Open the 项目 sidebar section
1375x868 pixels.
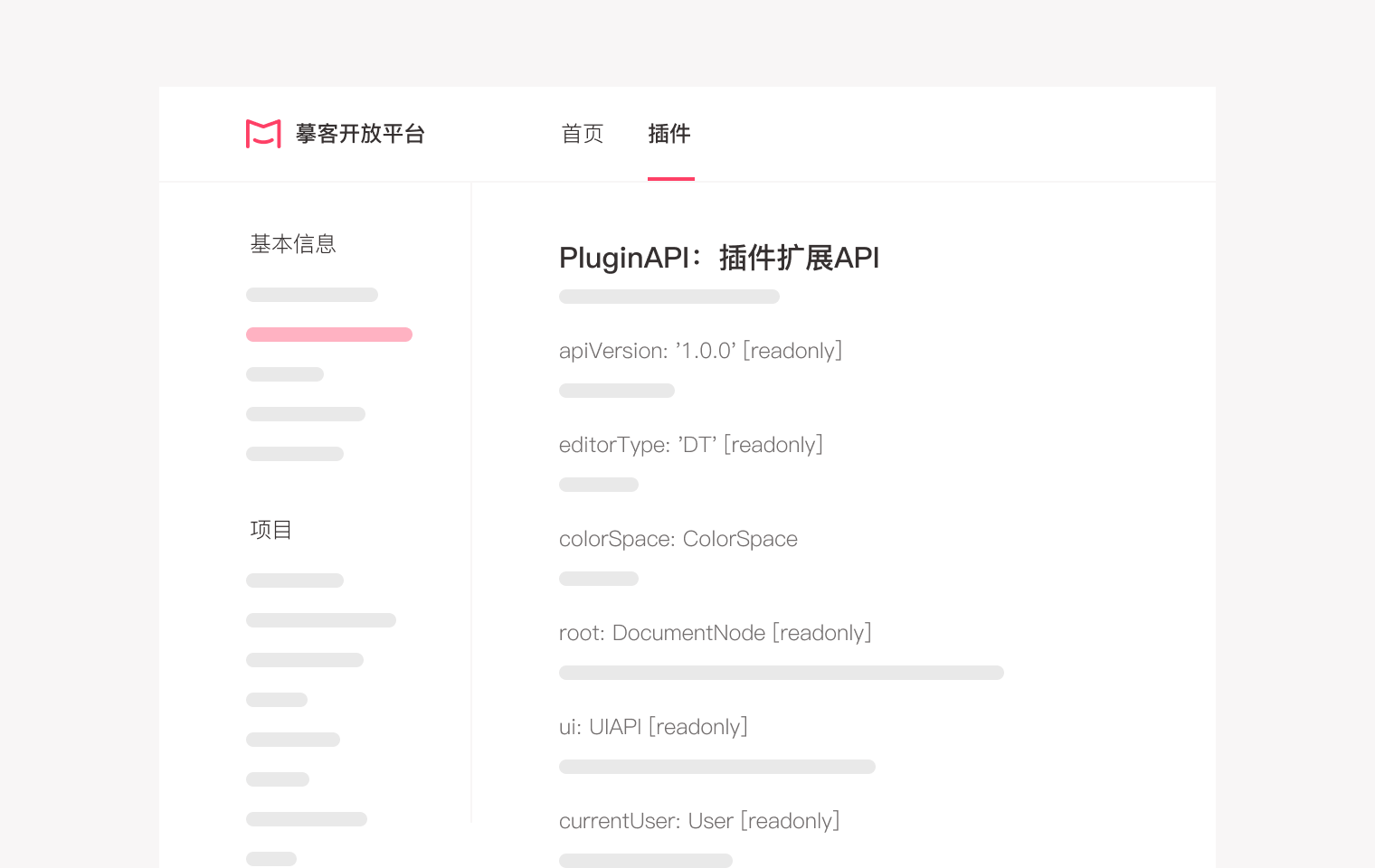[x=271, y=530]
